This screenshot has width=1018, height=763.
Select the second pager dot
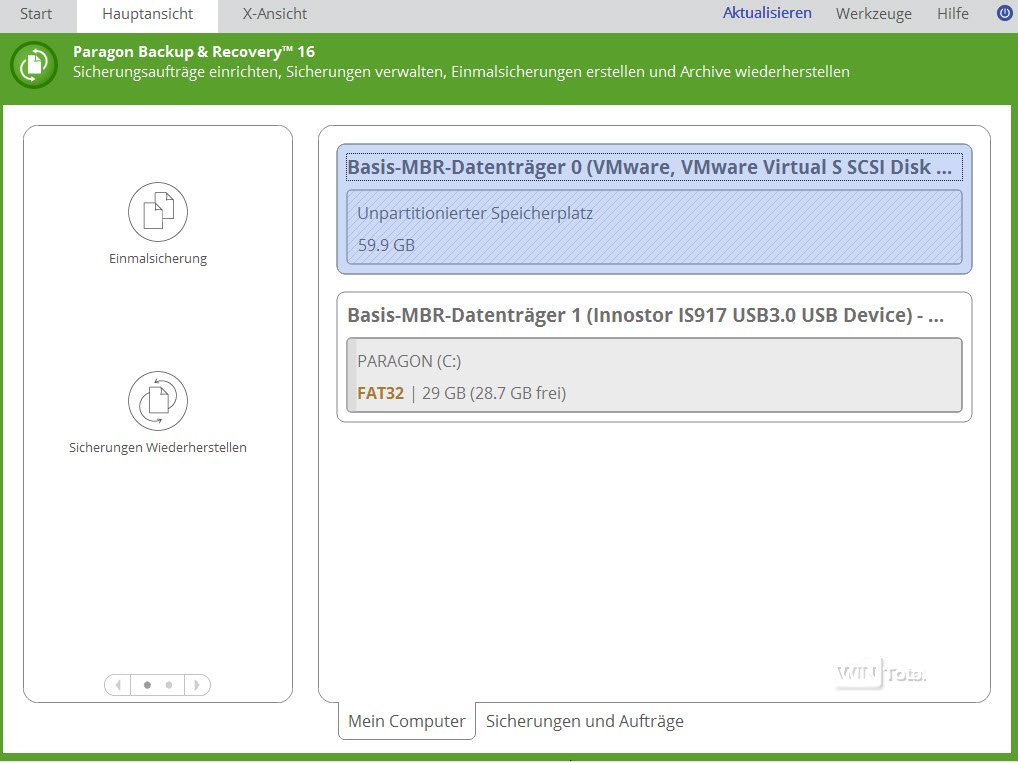[169, 685]
